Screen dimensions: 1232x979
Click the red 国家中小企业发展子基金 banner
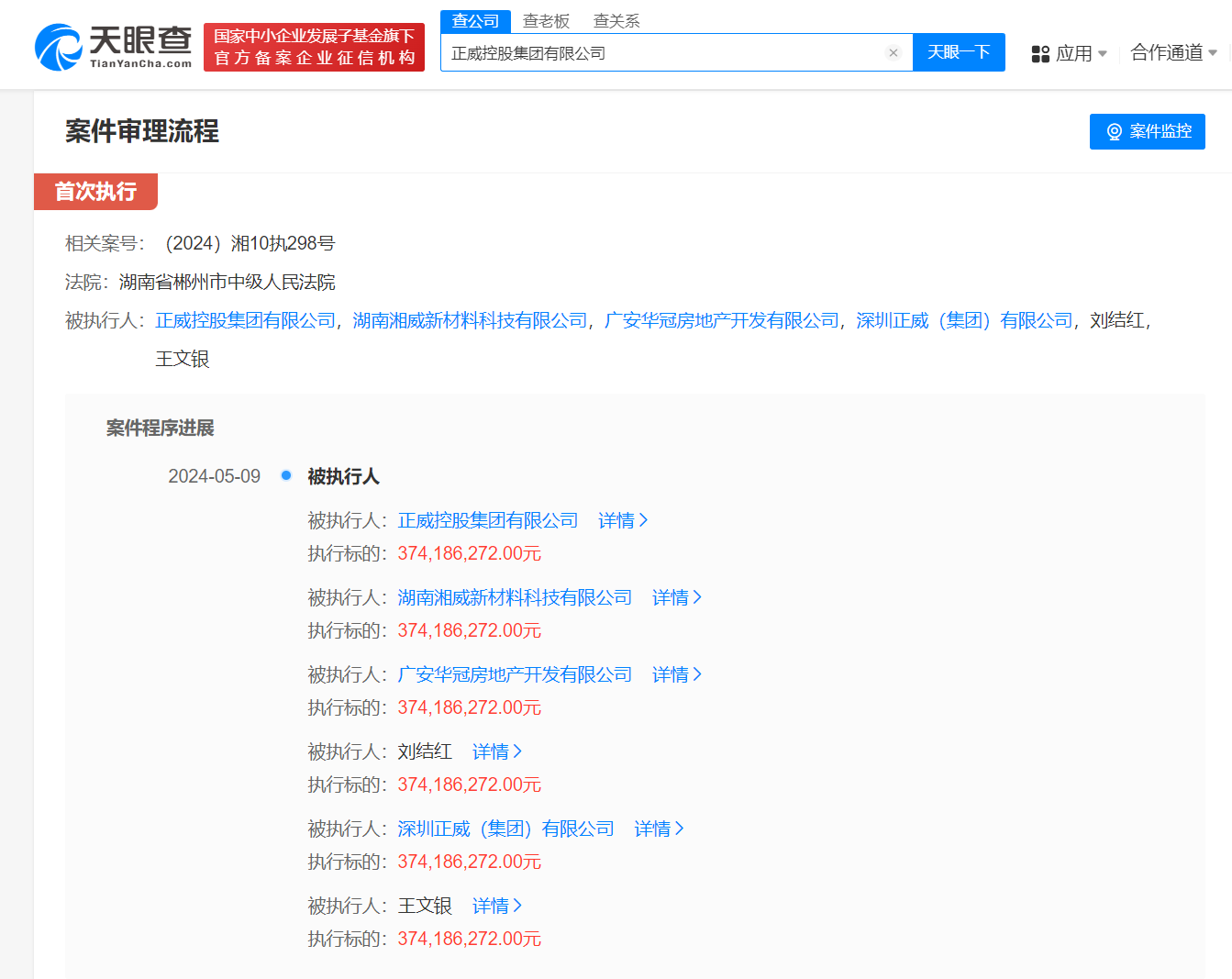point(314,47)
